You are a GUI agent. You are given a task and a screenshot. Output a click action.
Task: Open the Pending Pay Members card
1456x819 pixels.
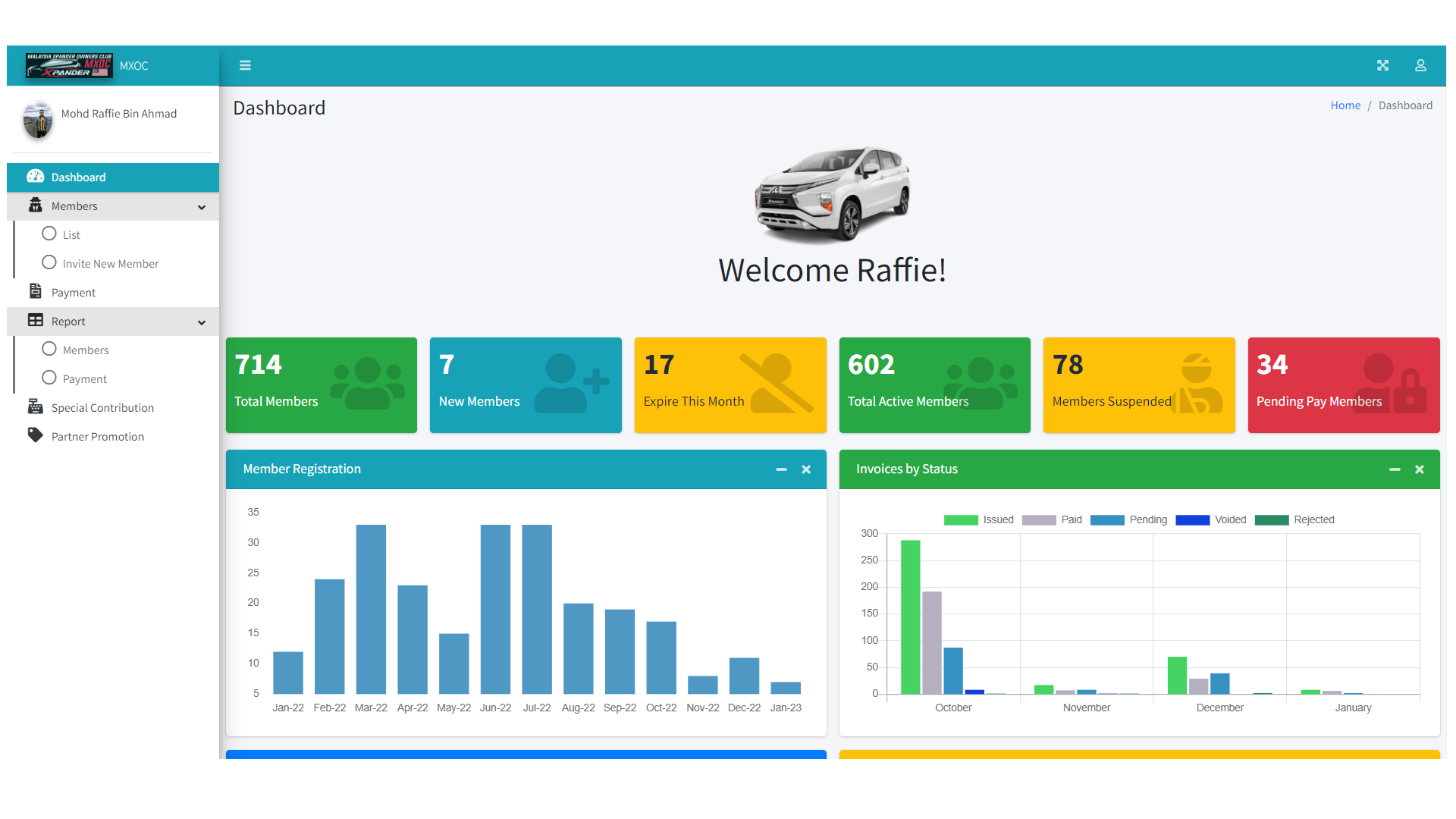point(1343,385)
